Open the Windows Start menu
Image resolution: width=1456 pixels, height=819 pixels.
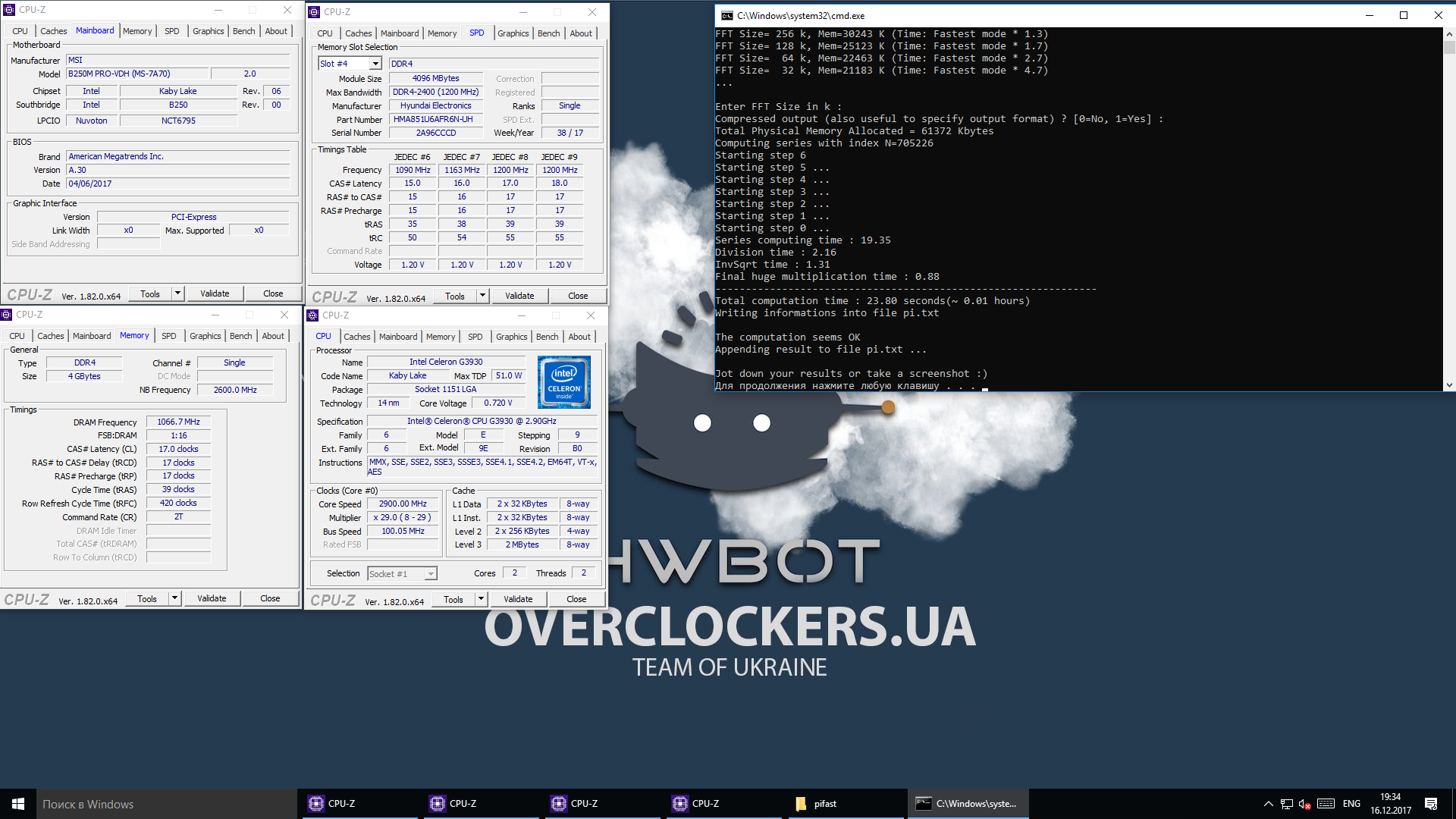click(x=18, y=804)
